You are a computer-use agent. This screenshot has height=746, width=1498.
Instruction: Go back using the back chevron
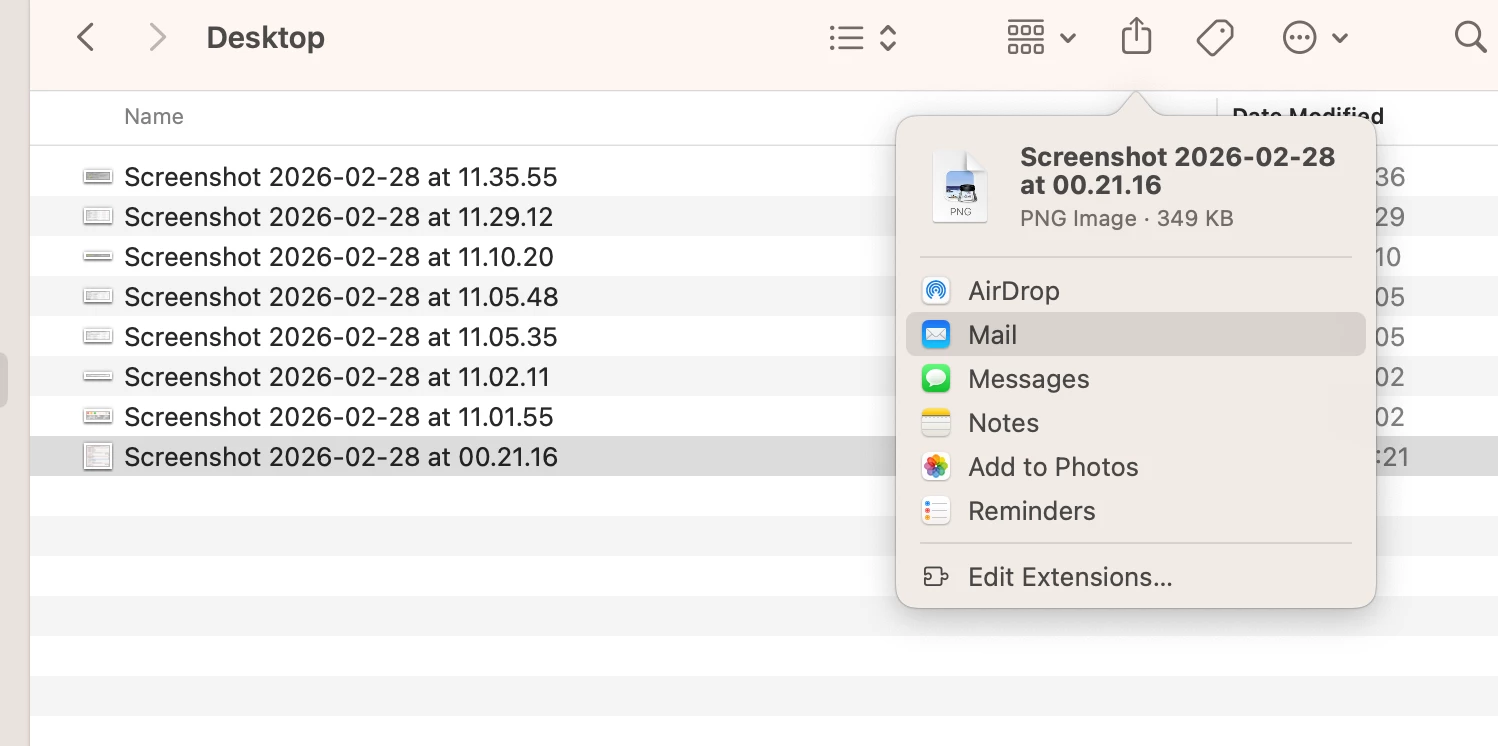(86, 38)
